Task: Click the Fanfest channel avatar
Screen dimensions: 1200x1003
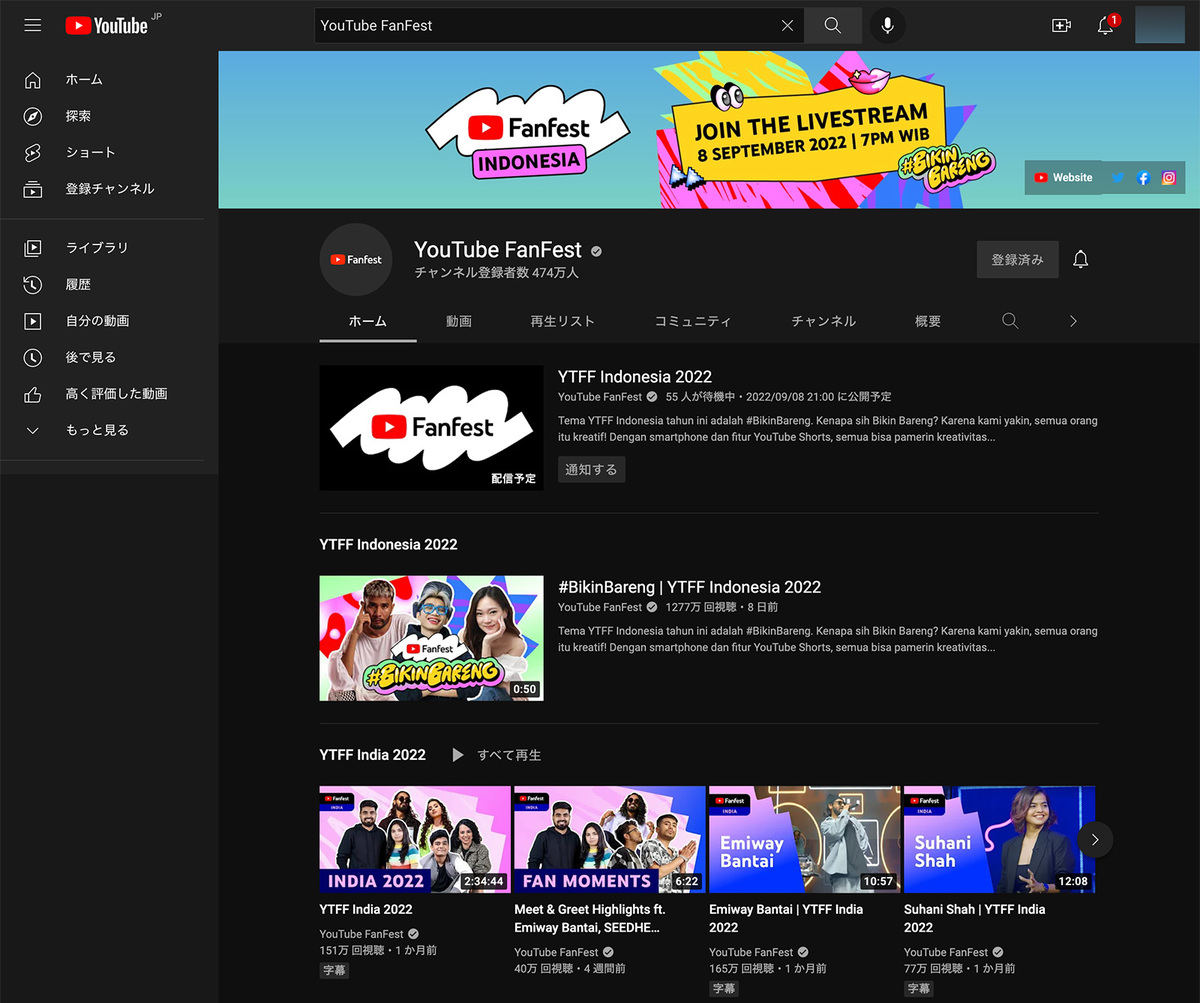Action: 356,259
